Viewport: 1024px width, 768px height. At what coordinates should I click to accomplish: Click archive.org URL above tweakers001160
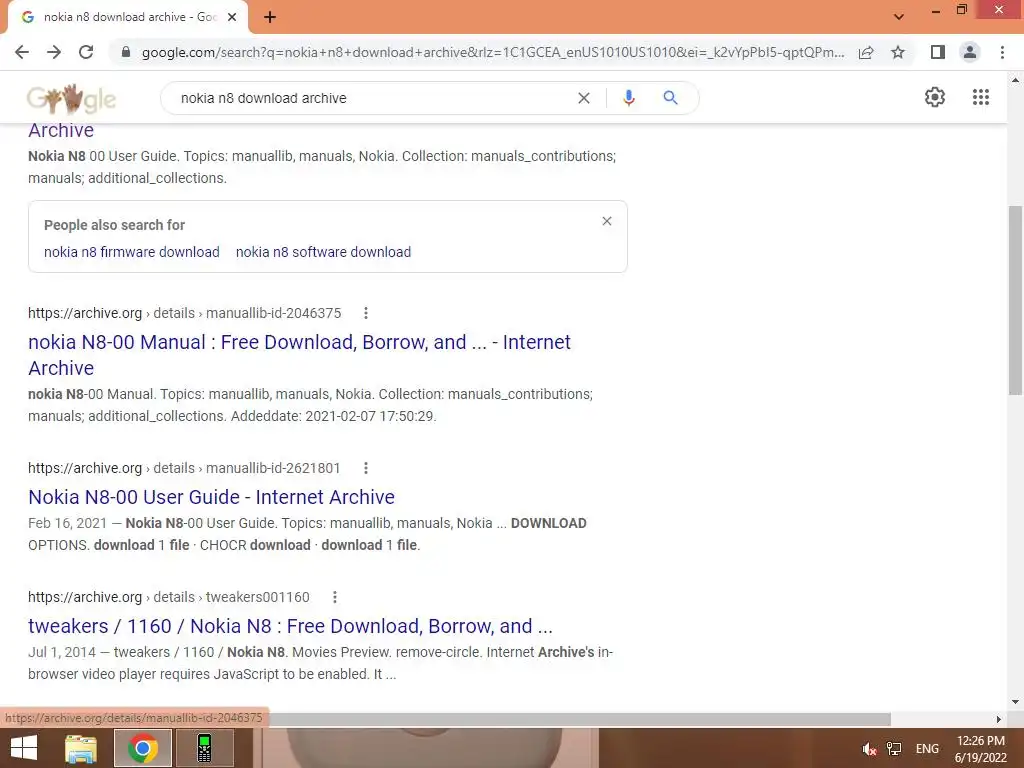pos(168,597)
